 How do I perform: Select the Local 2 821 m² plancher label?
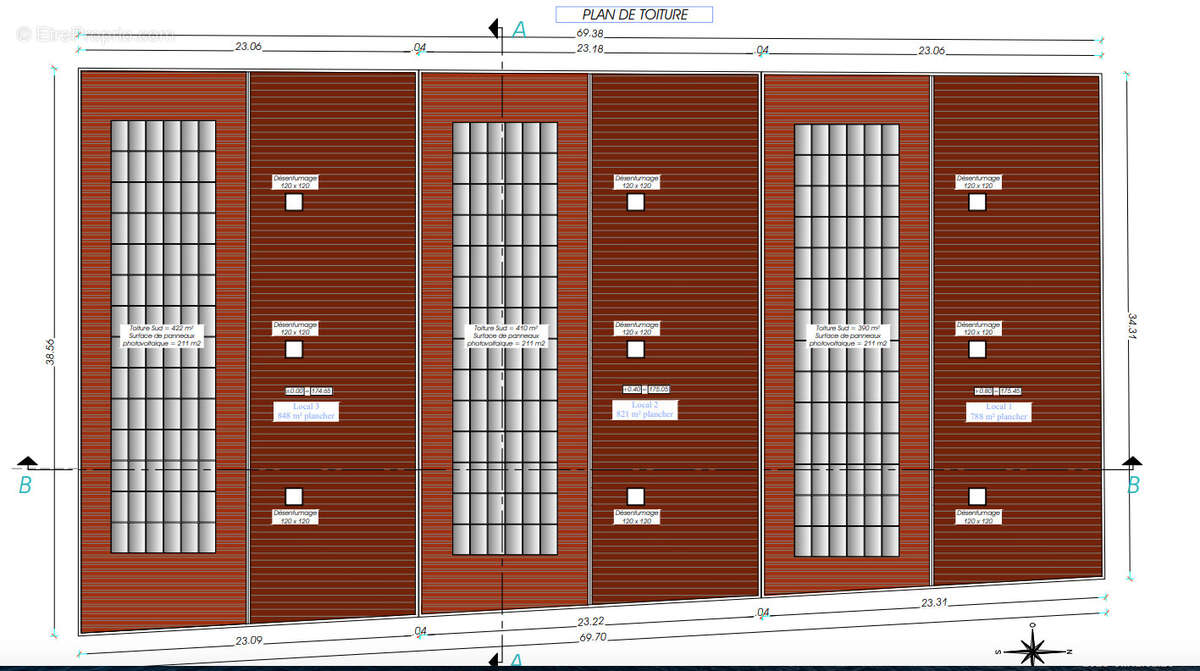(x=644, y=409)
